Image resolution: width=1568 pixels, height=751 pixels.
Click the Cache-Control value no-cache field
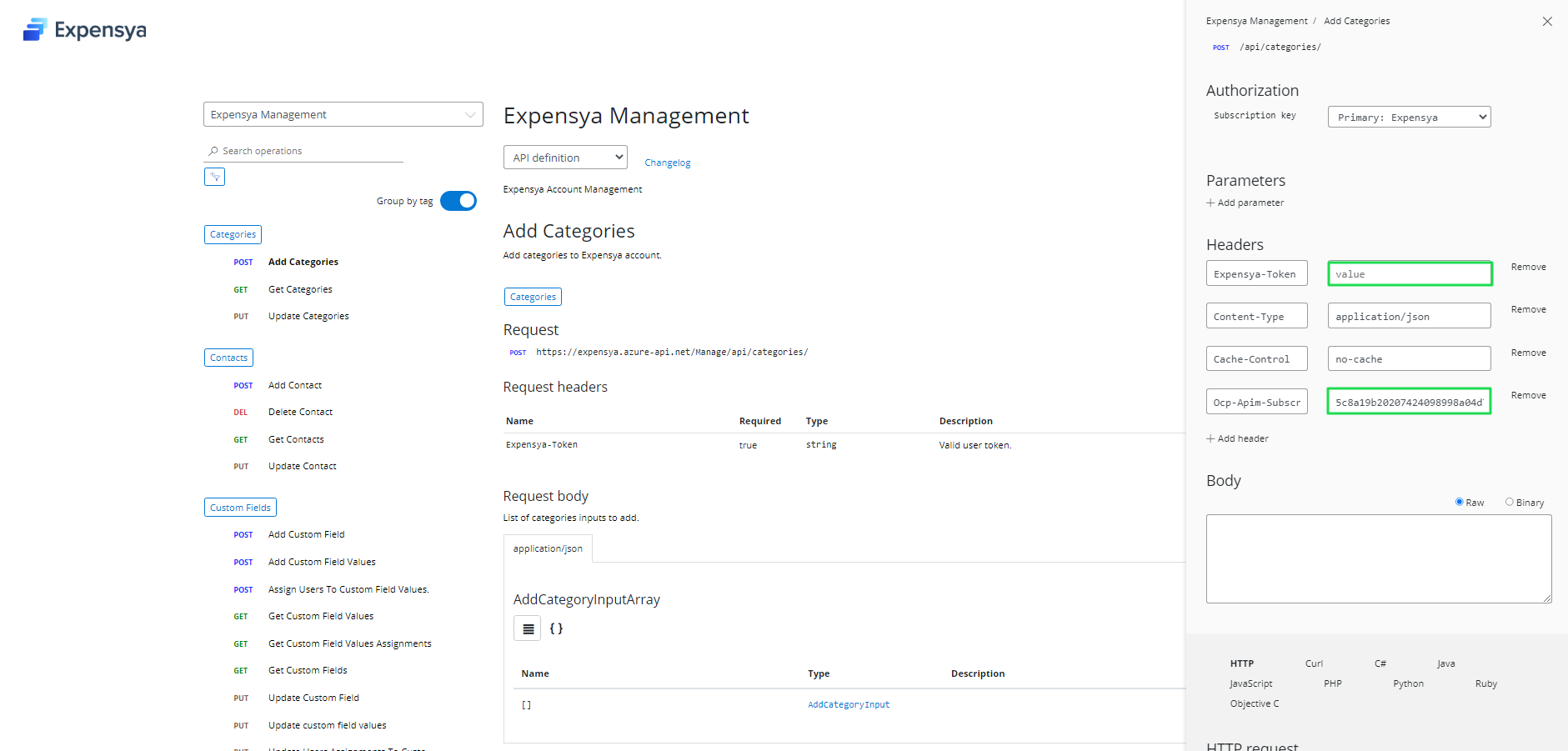(1410, 358)
